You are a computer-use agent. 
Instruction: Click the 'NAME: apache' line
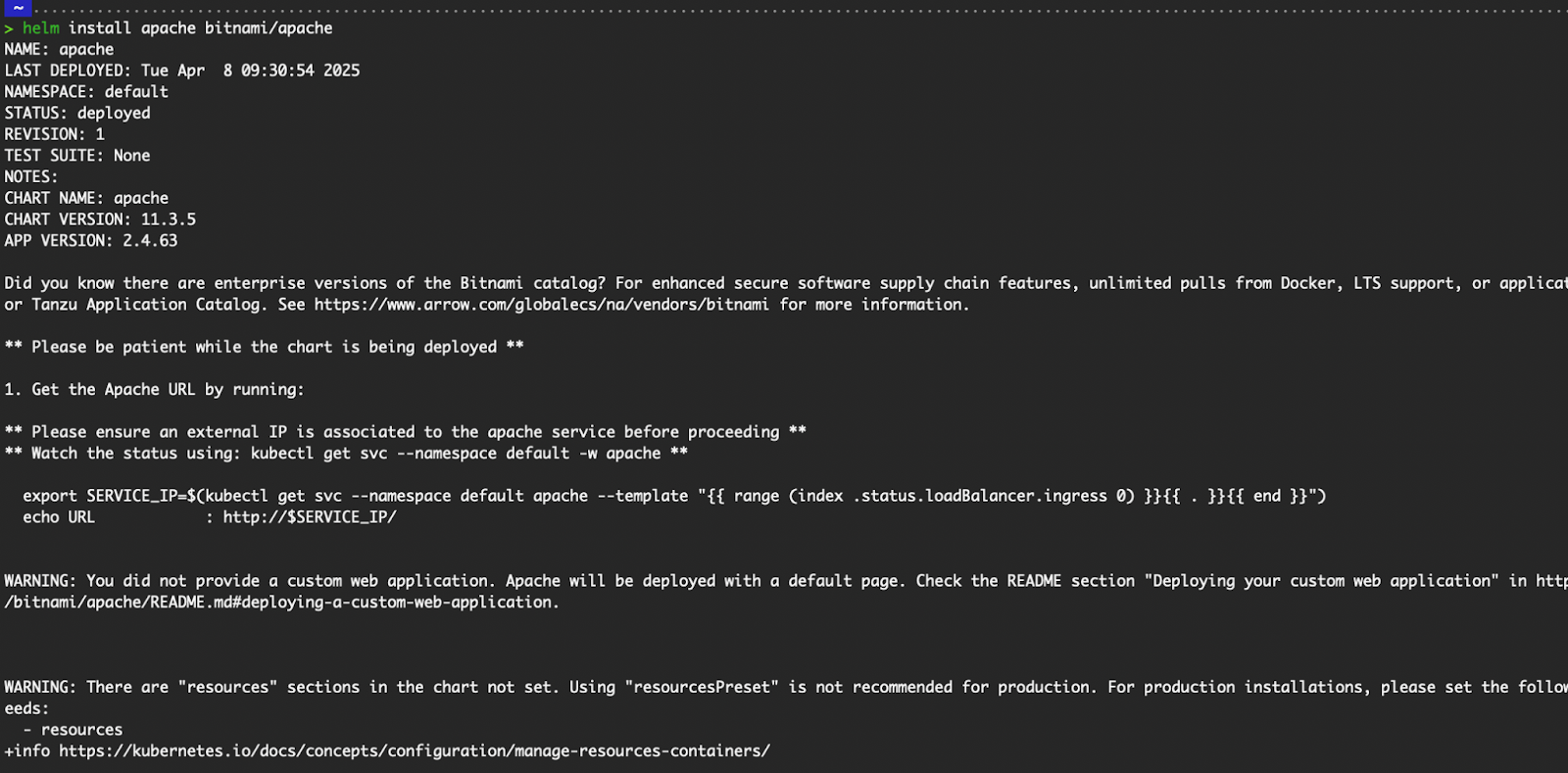coord(59,49)
